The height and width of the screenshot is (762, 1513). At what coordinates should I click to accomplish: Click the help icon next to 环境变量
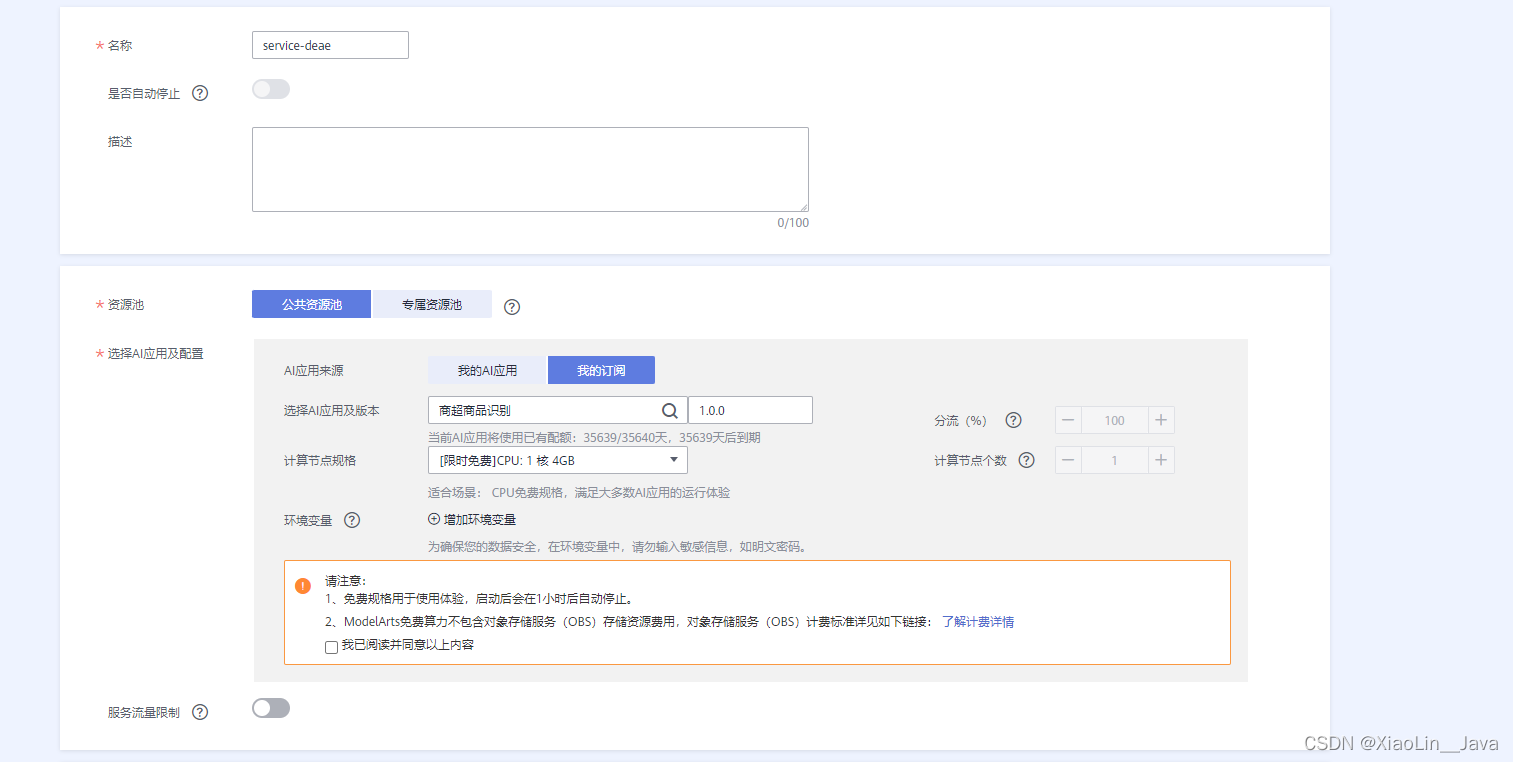[351, 520]
